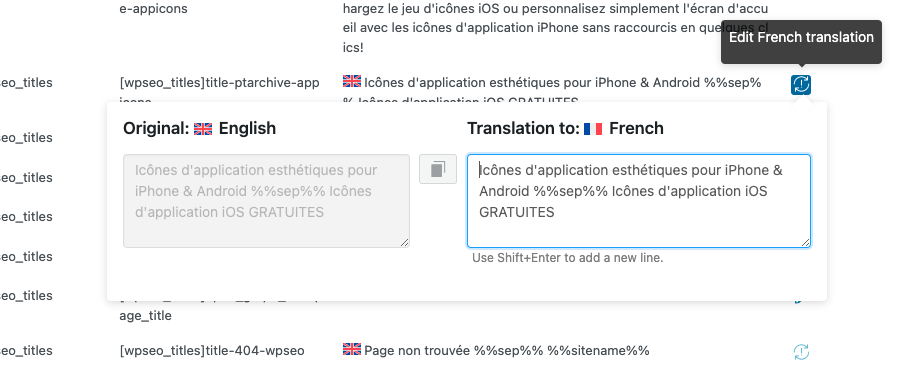
Task: Click the Use Shift+Enter hint text
Action: pos(568,258)
